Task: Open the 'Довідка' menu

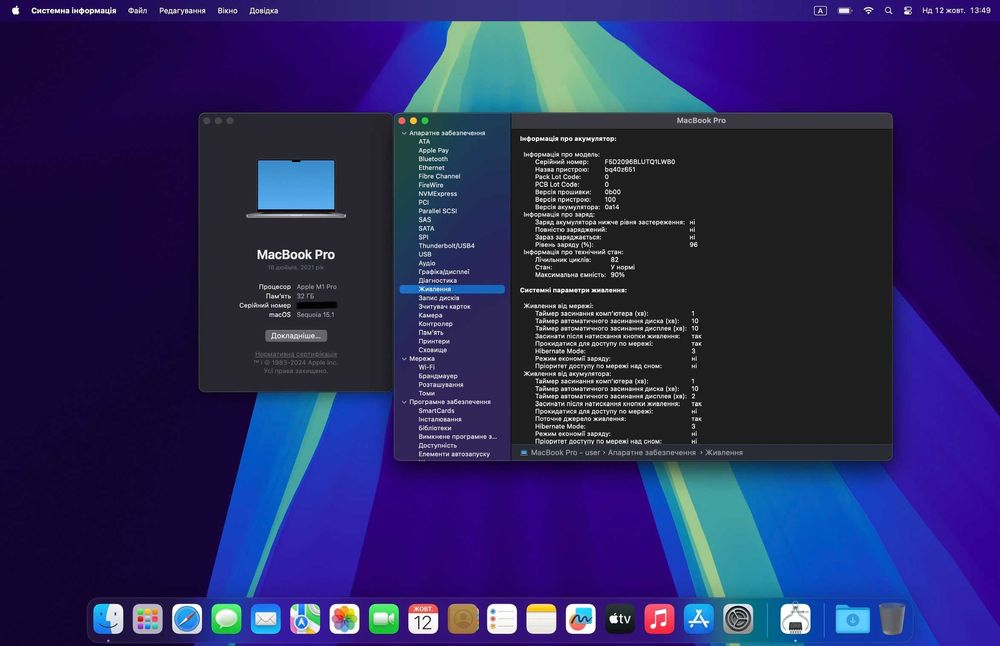Action: coord(264,10)
